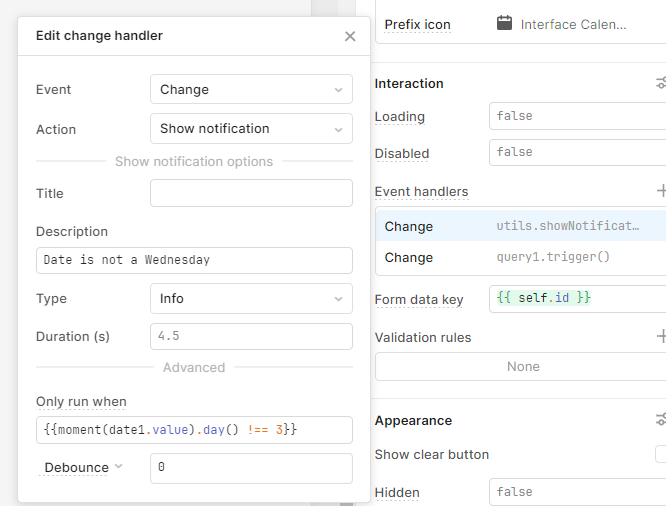Add a new event handler with plus icon
The height and width of the screenshot is (506, 666).
coord(660,191)
